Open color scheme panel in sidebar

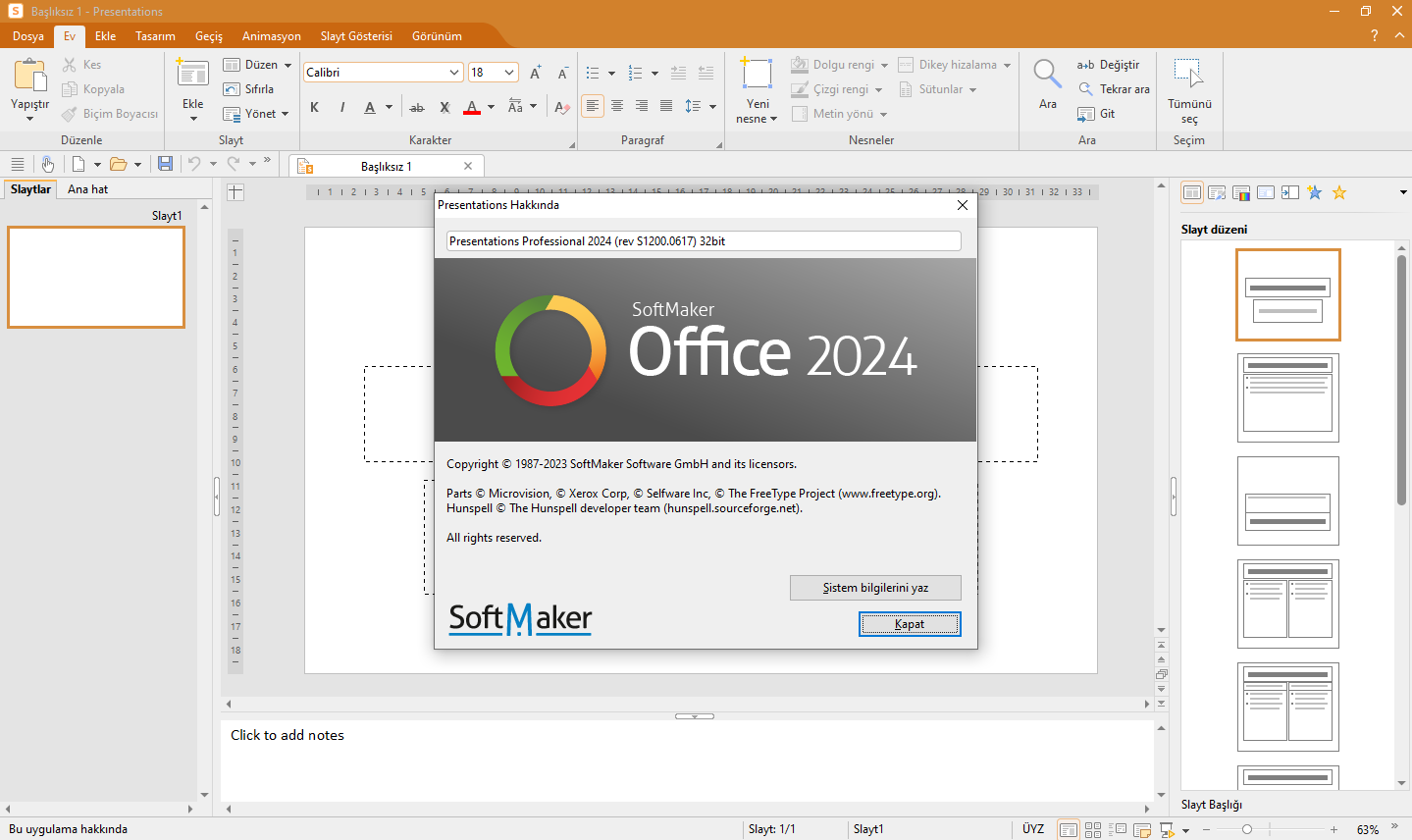pyautogui.click(x=1241, y=192)
